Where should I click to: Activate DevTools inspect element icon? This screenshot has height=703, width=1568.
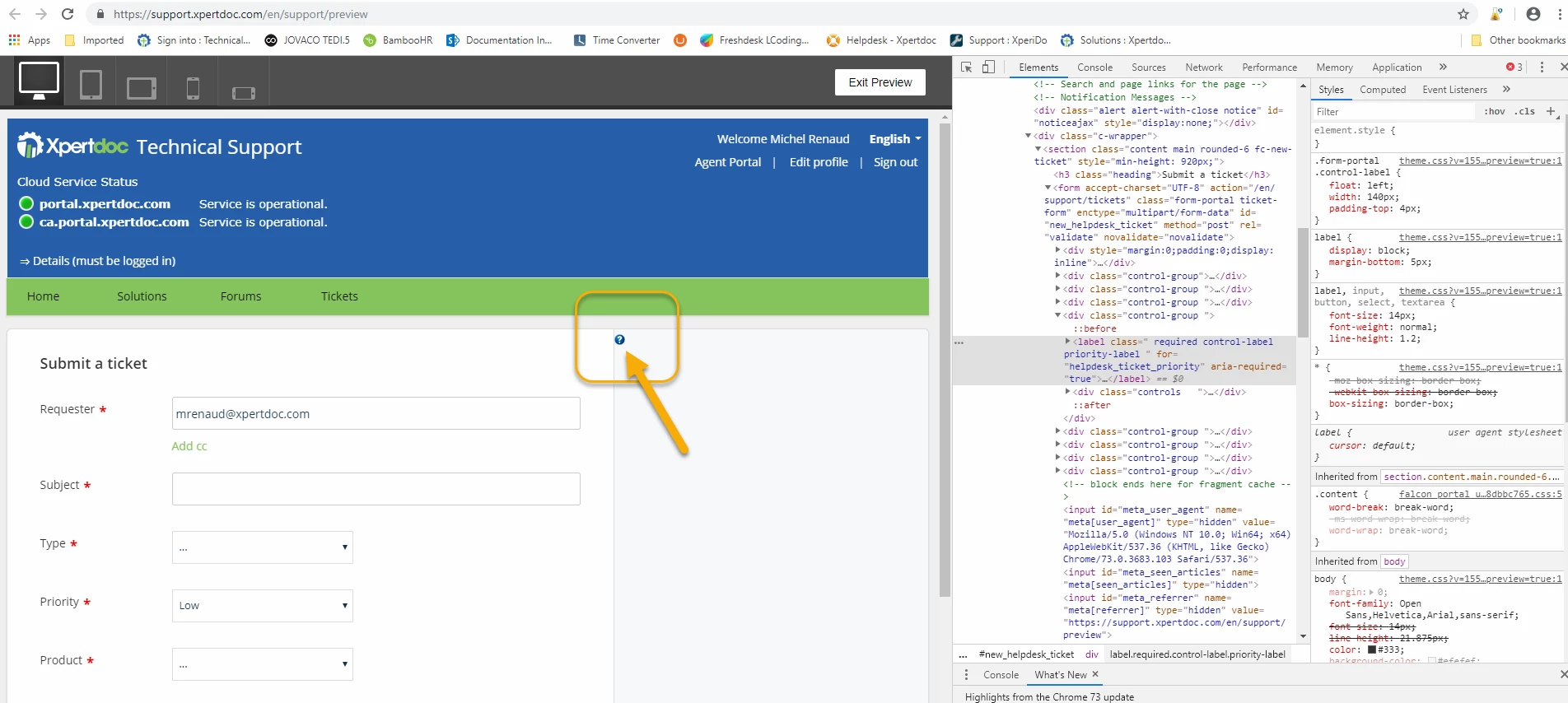(x=967, y=68)
